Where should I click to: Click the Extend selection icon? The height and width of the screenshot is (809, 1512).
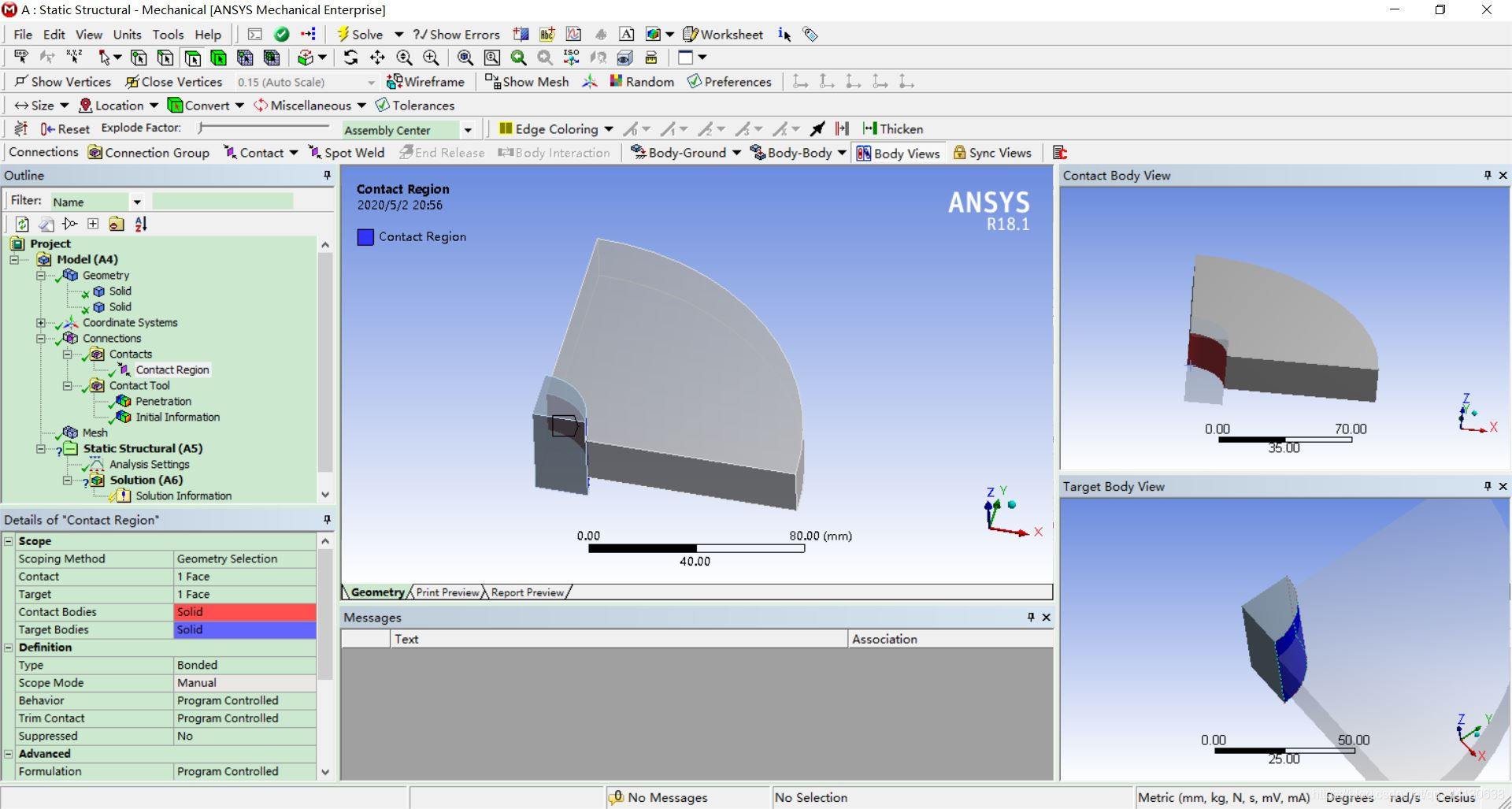click(x=306, y=58)
